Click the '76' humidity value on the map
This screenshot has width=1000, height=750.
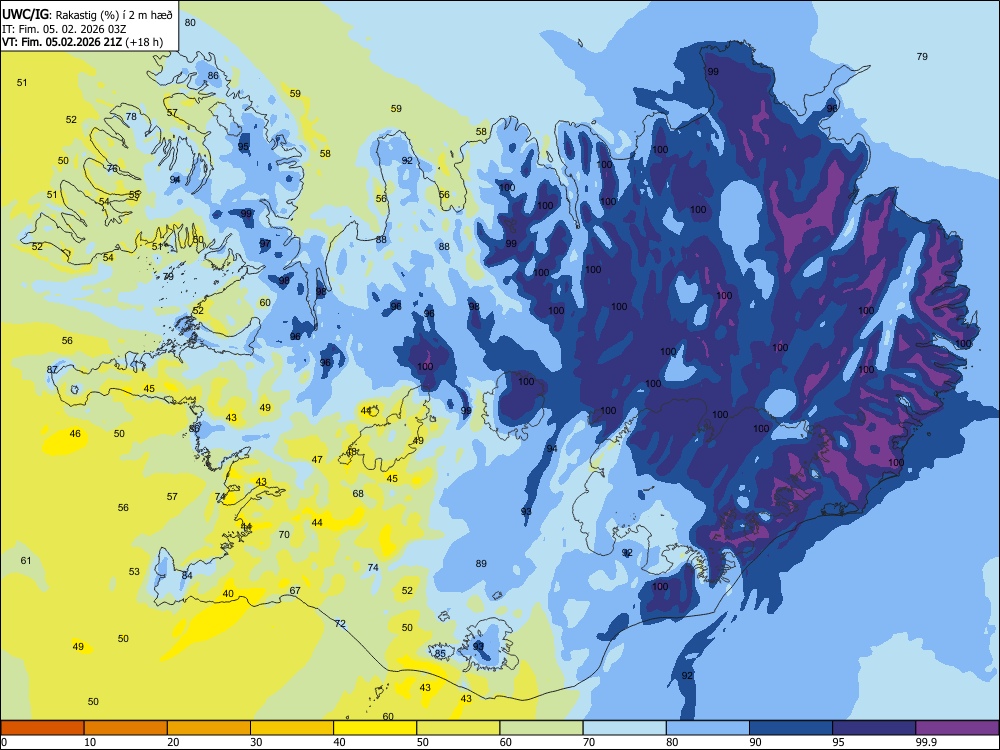(112, 168)
